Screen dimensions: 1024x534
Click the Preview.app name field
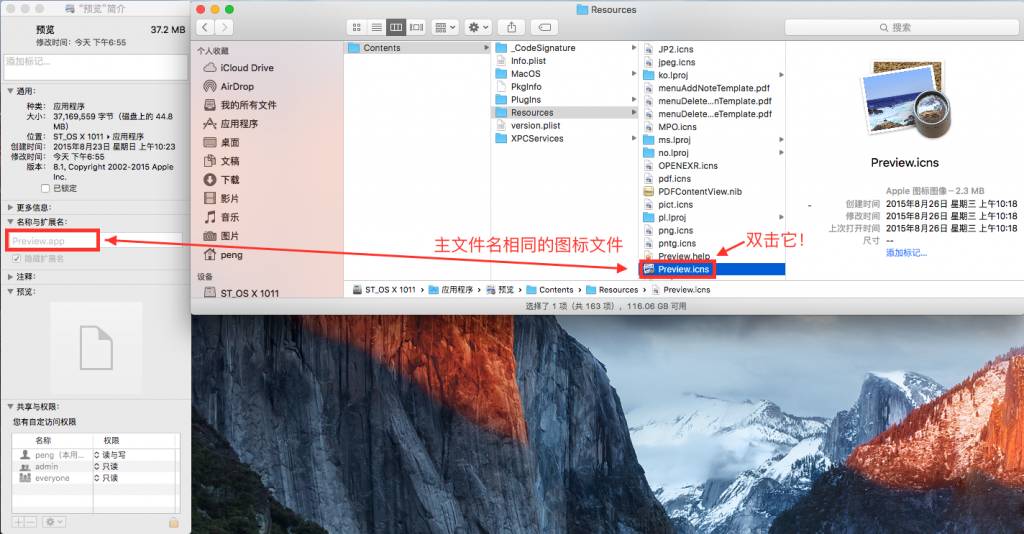(54, 240)
